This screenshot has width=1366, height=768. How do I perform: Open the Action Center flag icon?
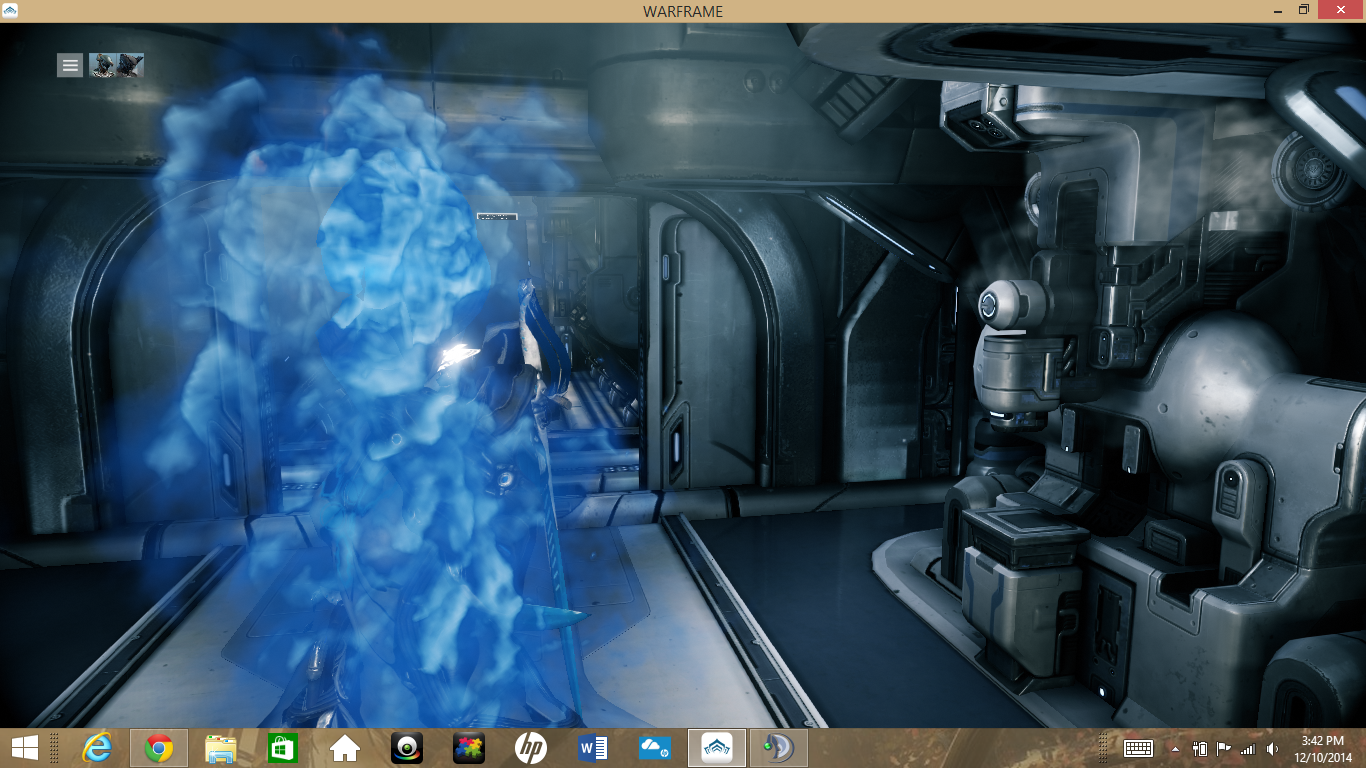pyautogui.click(x=1224, y=748)
